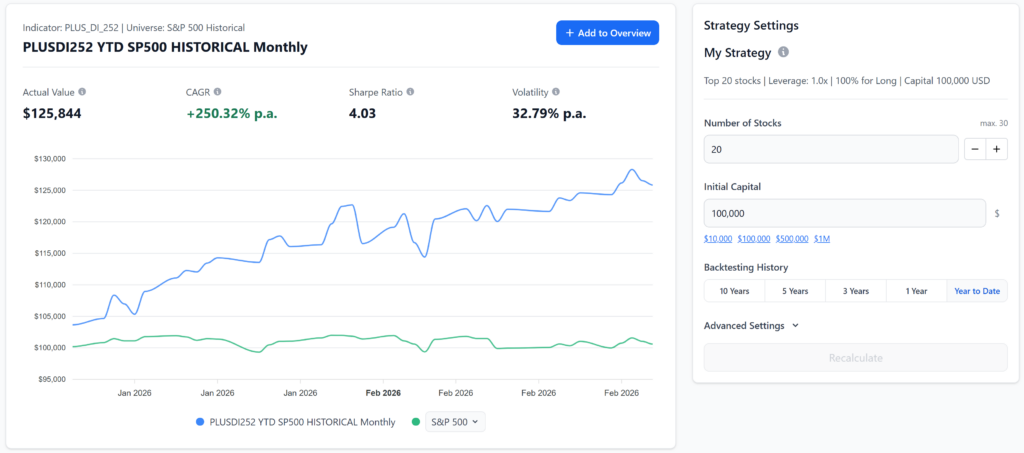Set capital via $1M preset link
Screen dimensions: 1024x453
(822, 238)
